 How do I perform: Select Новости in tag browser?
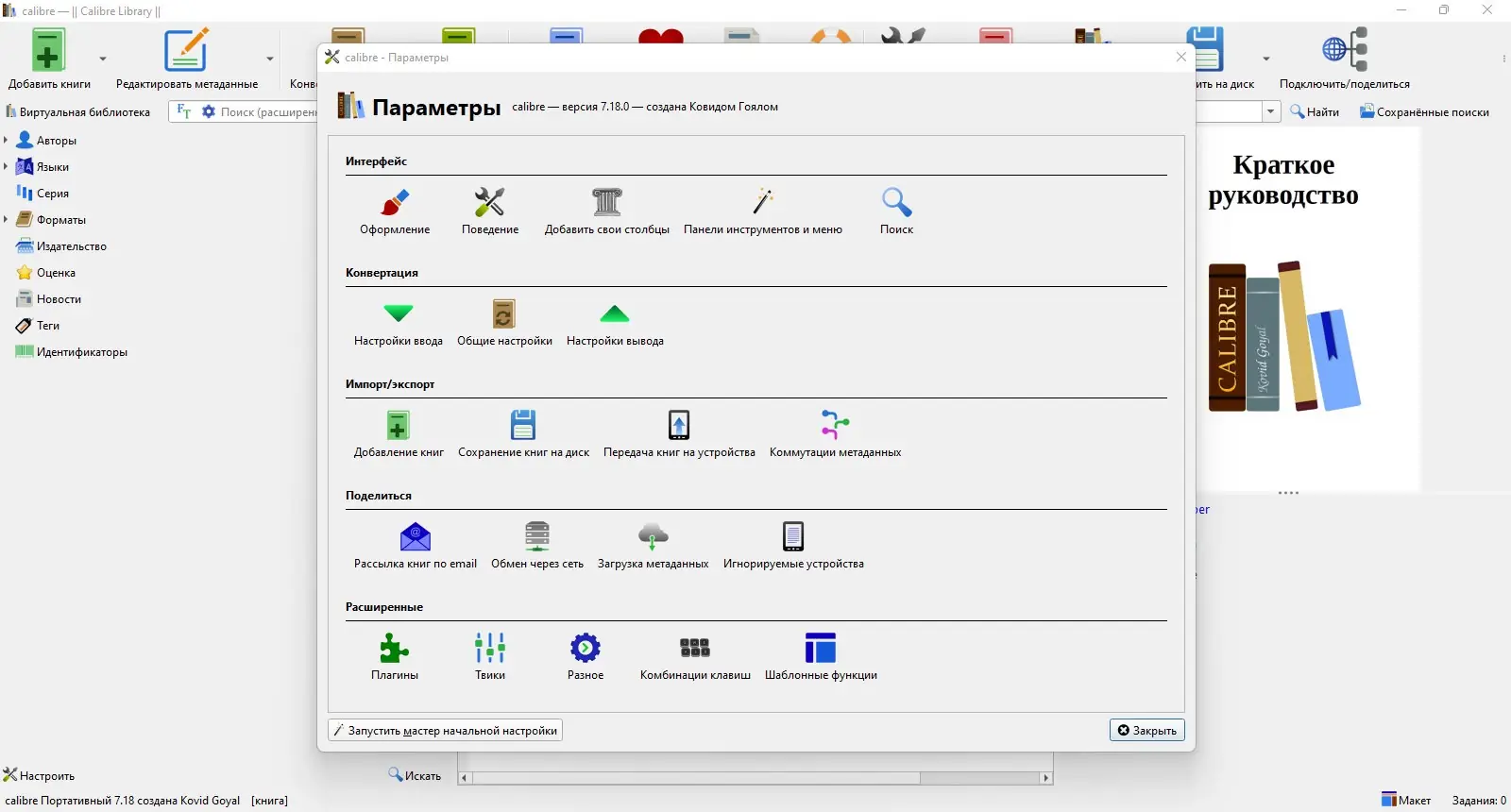(49, 298)
